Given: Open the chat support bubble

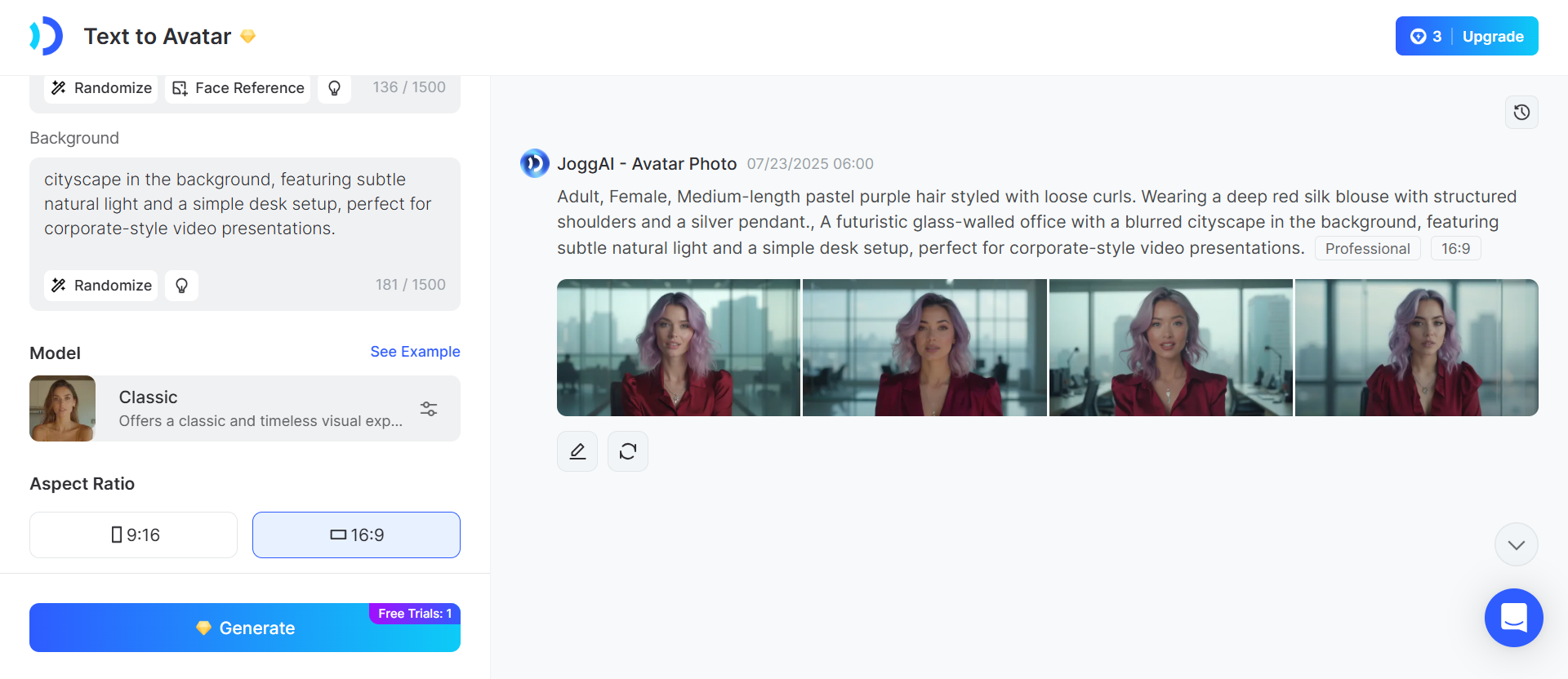Looking at the screenshot, I should [1514, 618].
